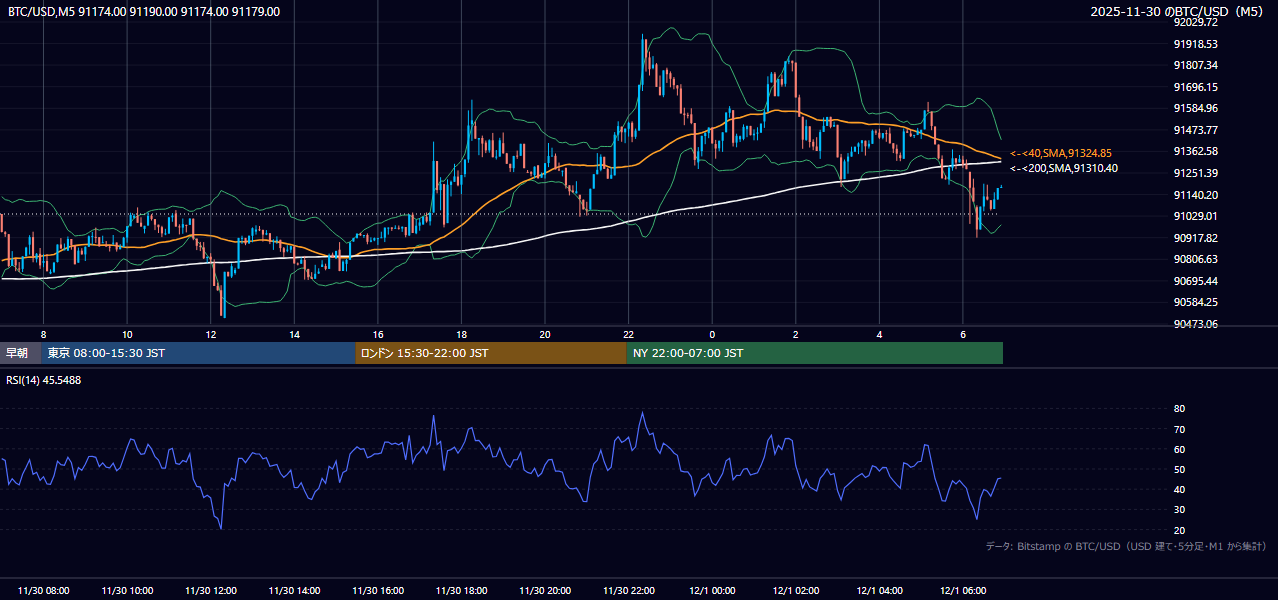The width and height of the screenshot is (1278, 600).
Task: Select the 92029.72 price axis label
Action: pyautogui.click(x=1195, y=22)
